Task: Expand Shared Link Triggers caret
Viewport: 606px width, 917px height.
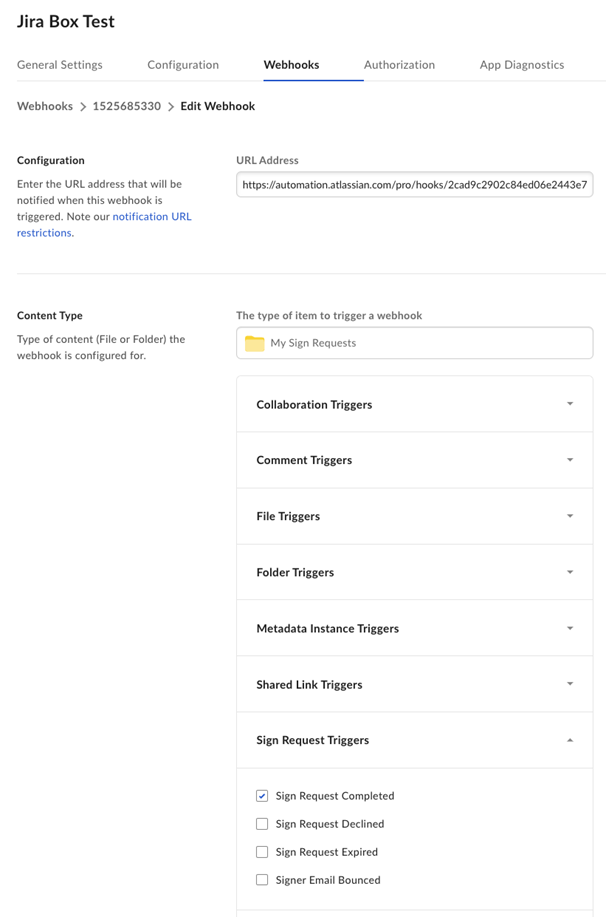Action: (570, 684)
